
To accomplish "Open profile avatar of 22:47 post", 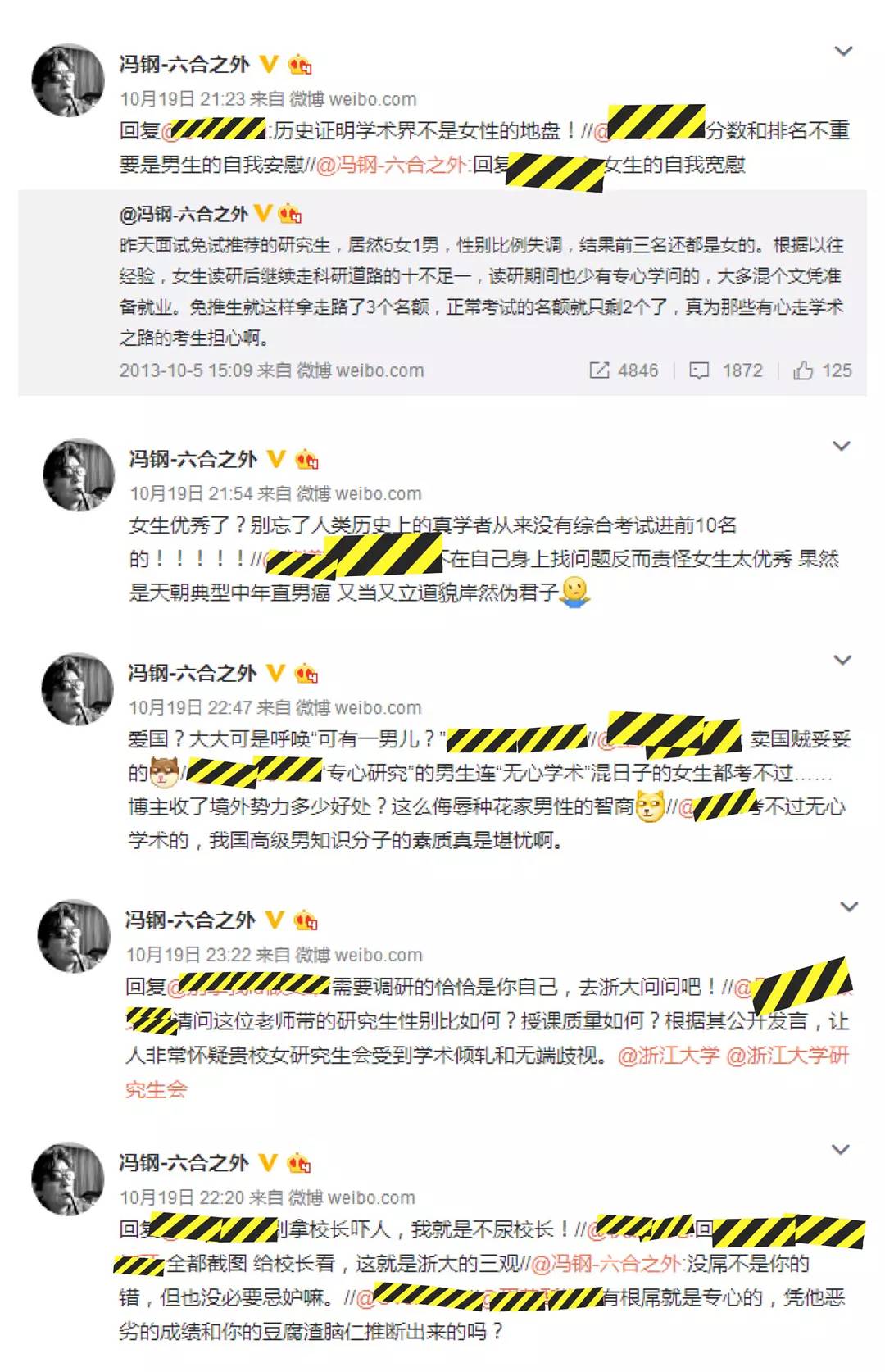I will point(78,689).
